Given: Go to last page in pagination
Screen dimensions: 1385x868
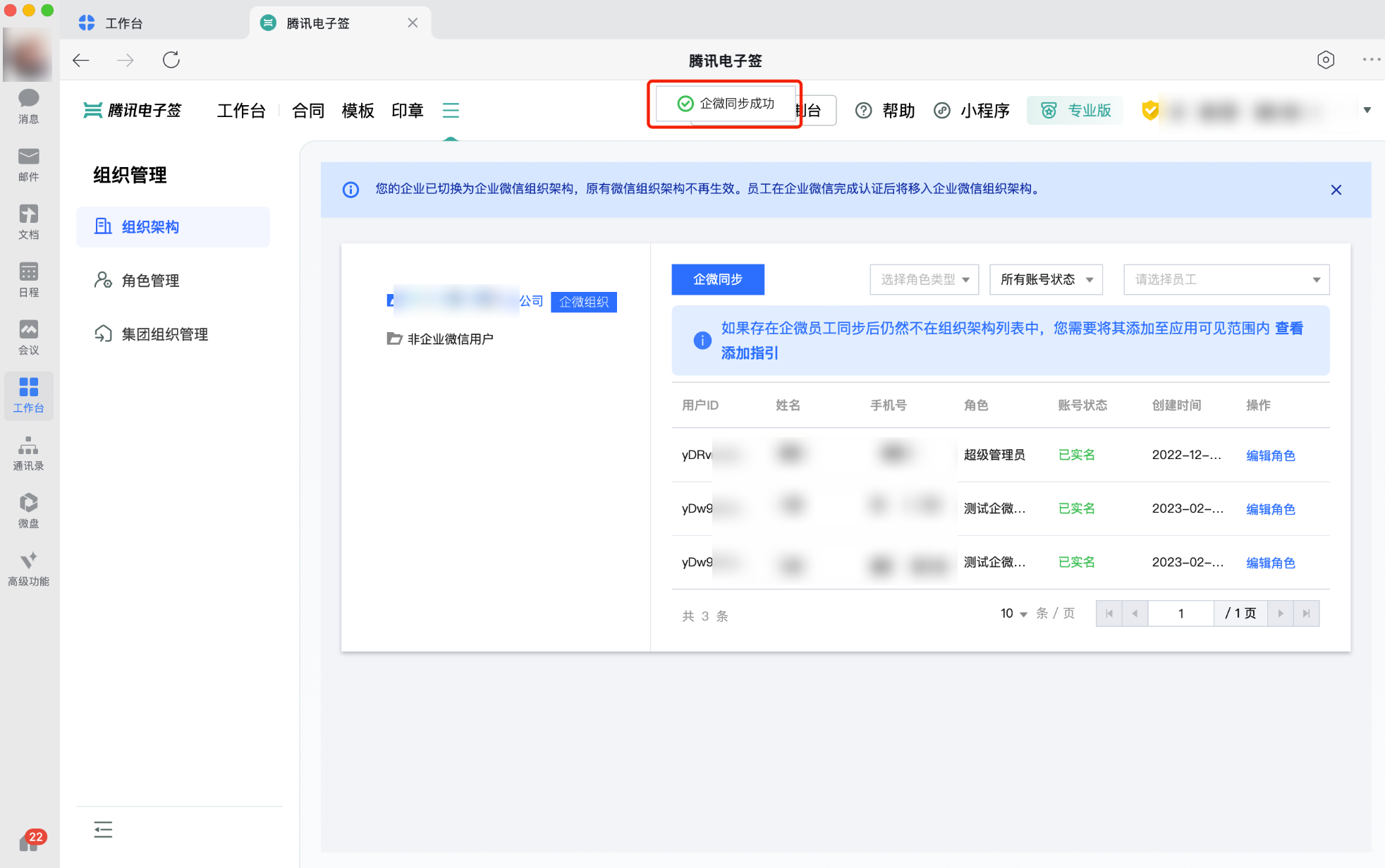Looking at the screenshot, I should pos(1306,613).
